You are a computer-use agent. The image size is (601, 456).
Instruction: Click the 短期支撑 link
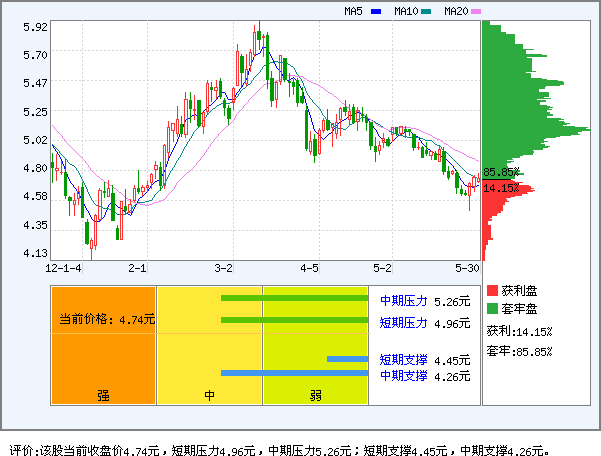click(x=403, y=359)
